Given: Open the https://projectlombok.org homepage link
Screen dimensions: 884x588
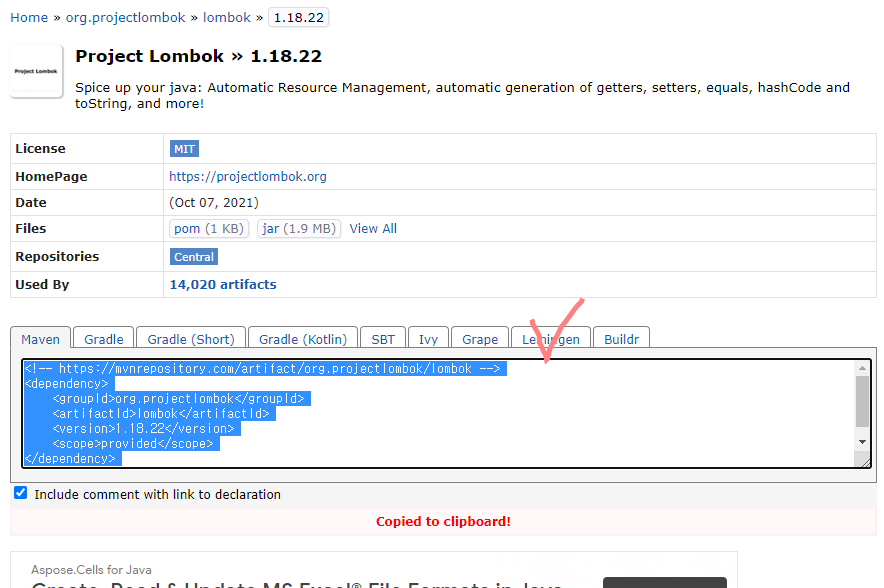Looking at the screenshot, I should point(247,176).
